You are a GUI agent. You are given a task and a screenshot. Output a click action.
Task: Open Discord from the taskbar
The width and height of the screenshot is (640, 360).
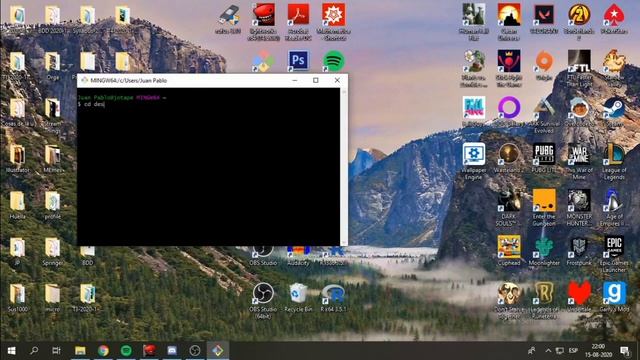(x=172, y=351)
